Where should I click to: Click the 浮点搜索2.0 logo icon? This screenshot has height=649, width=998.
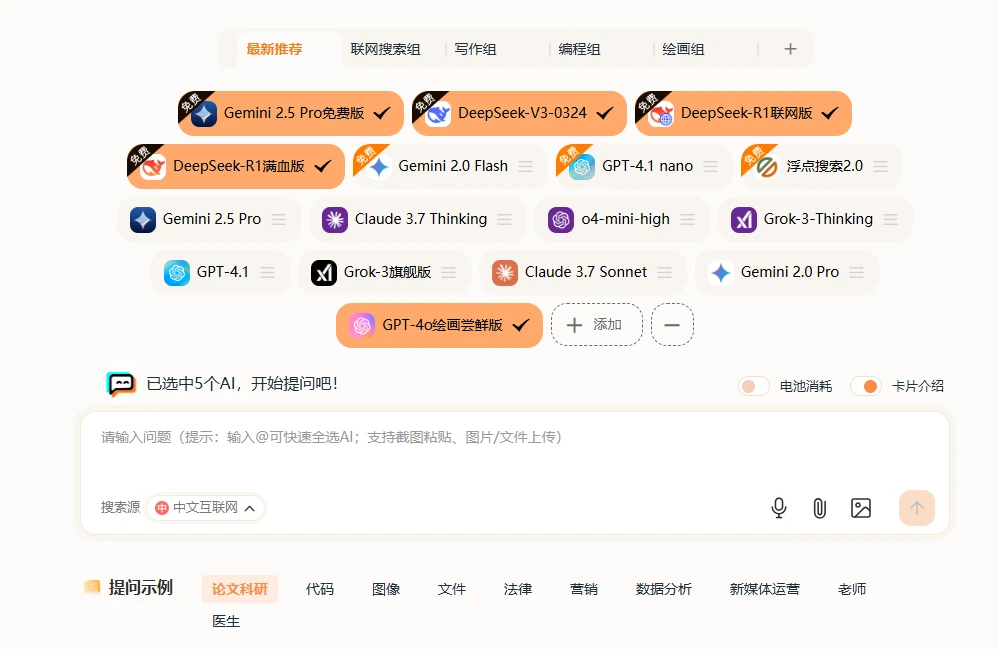click(x=767, y=167)
